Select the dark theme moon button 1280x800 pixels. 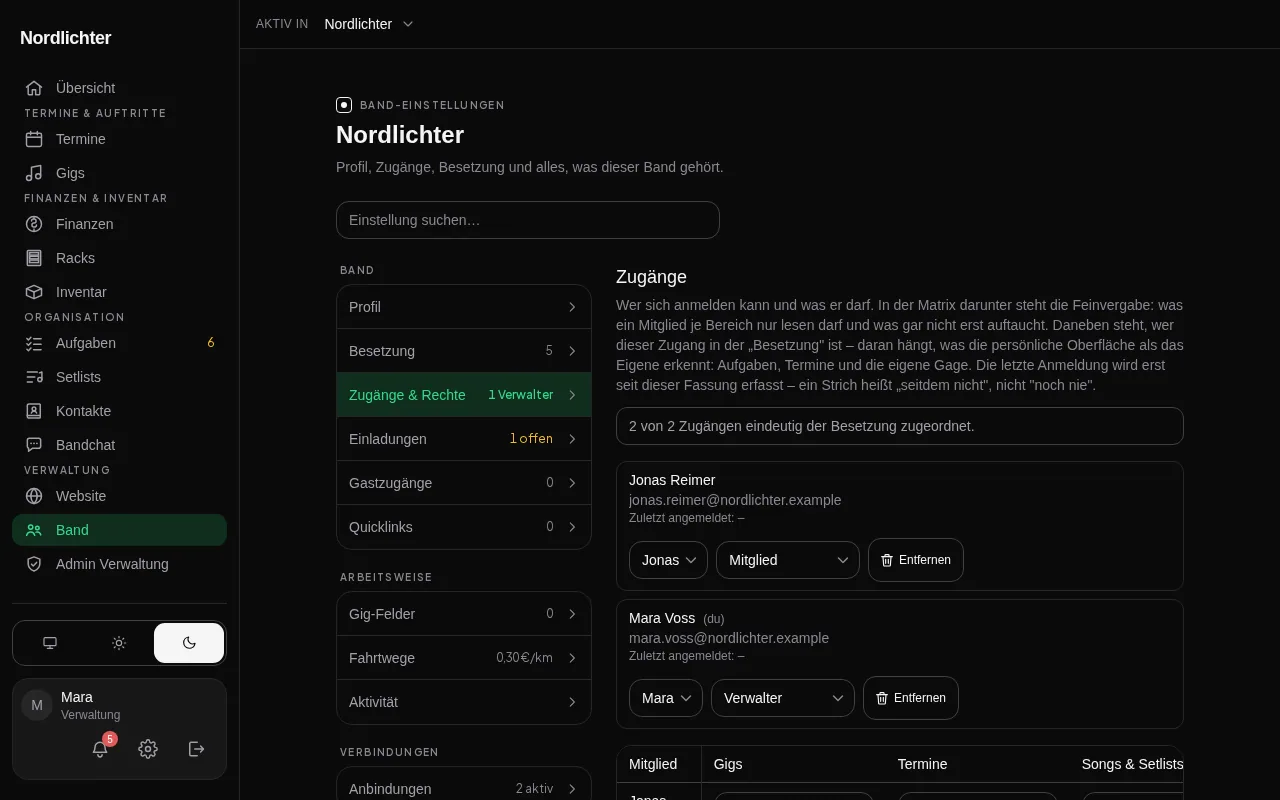click(189, 643)
